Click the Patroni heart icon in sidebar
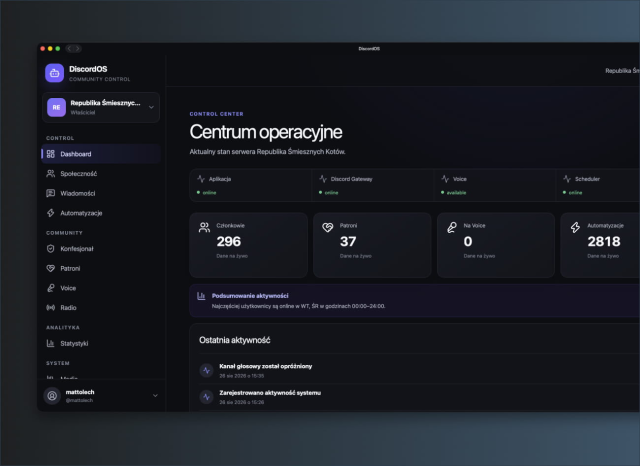Viewport: 640px width, 466px height. [x=51, y=268]
